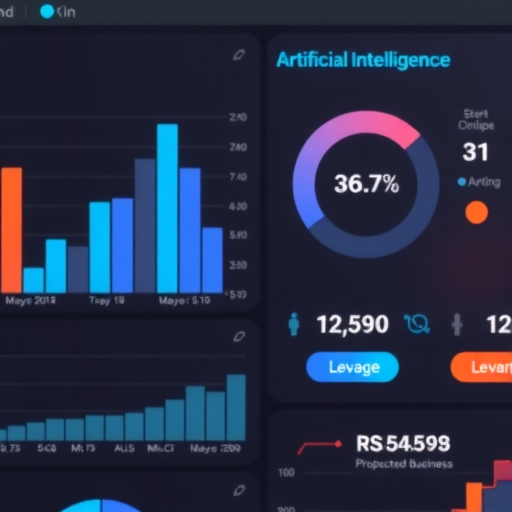
Task: Select the tallest cyan bar in the top chart
Action: (x=167, y=209)
